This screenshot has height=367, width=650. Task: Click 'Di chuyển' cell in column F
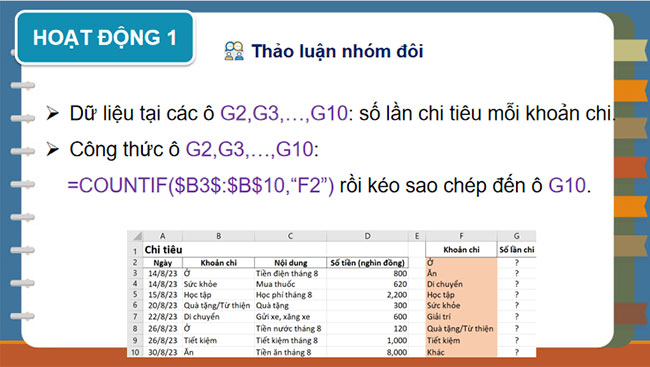[x=461, y=284]
